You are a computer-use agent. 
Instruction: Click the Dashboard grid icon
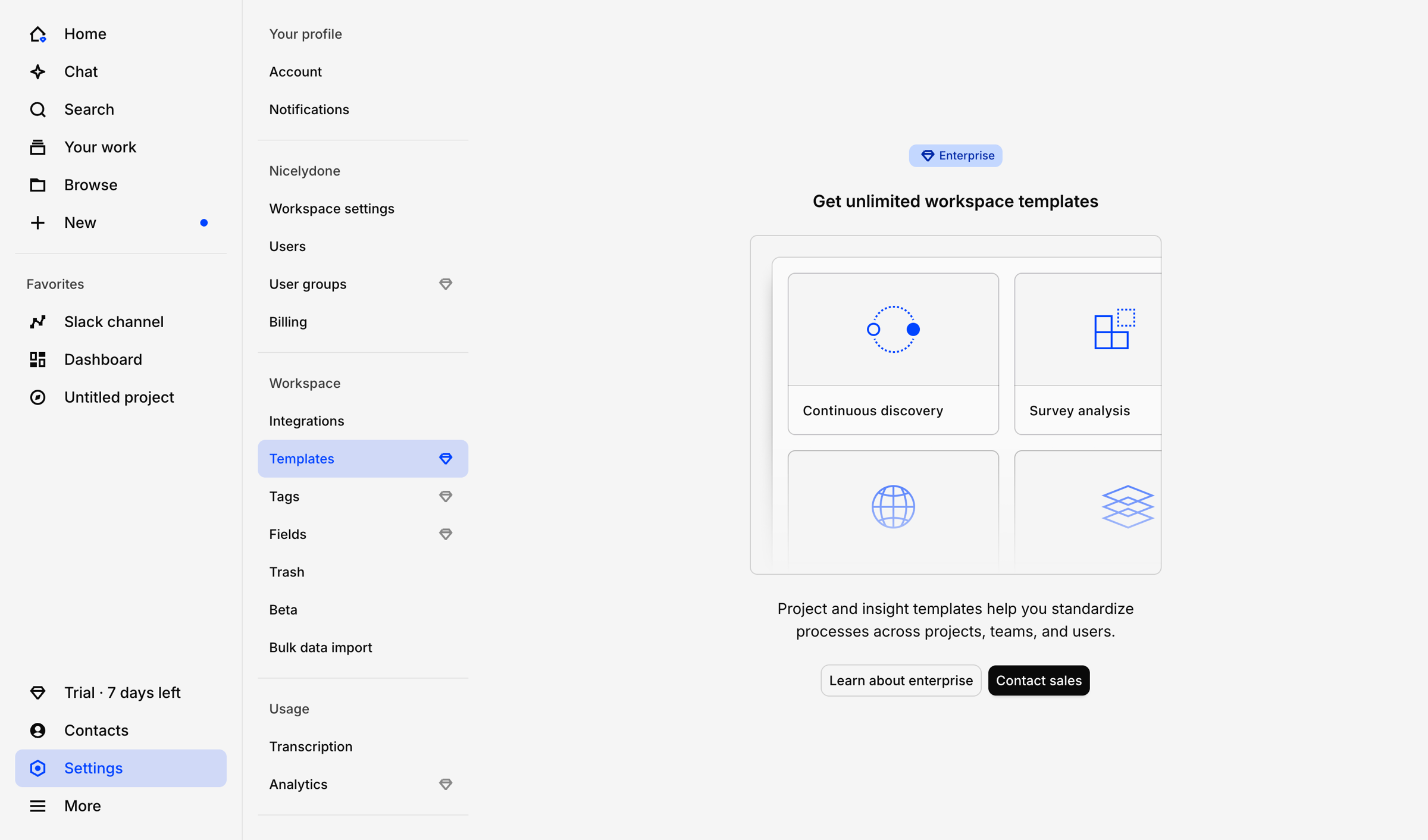38,359
